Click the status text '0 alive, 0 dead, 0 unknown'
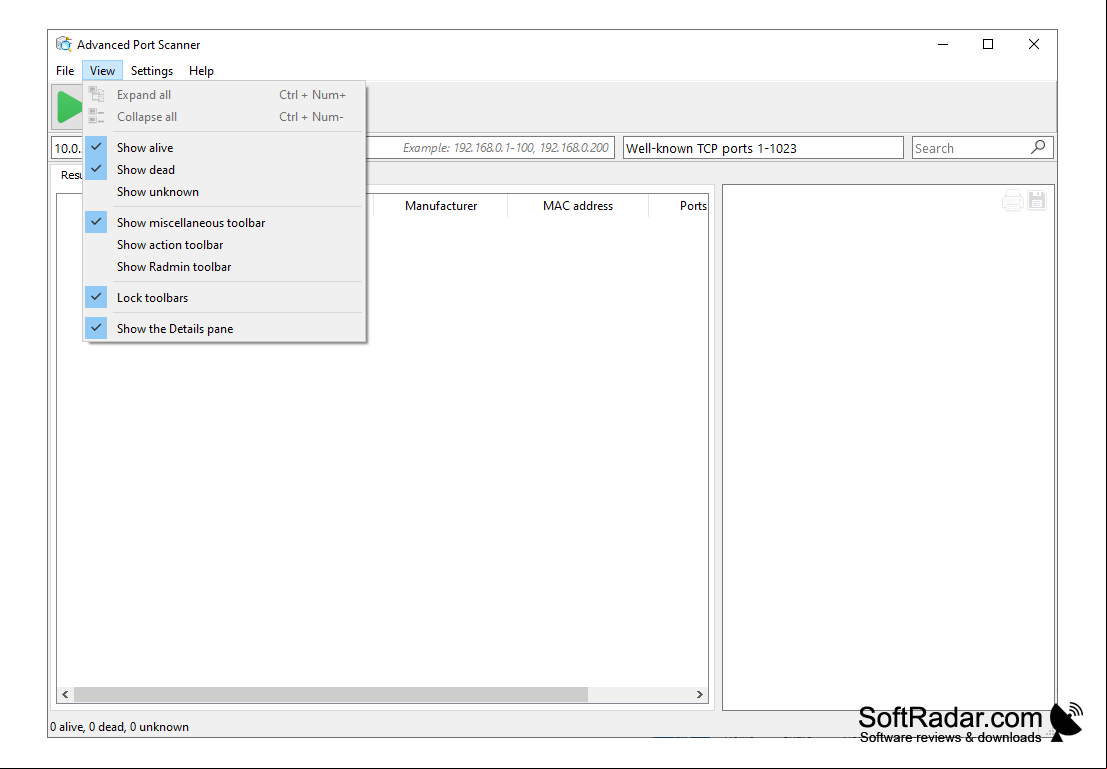This screenshot has width=1107, height=769. tap(119, 727)
